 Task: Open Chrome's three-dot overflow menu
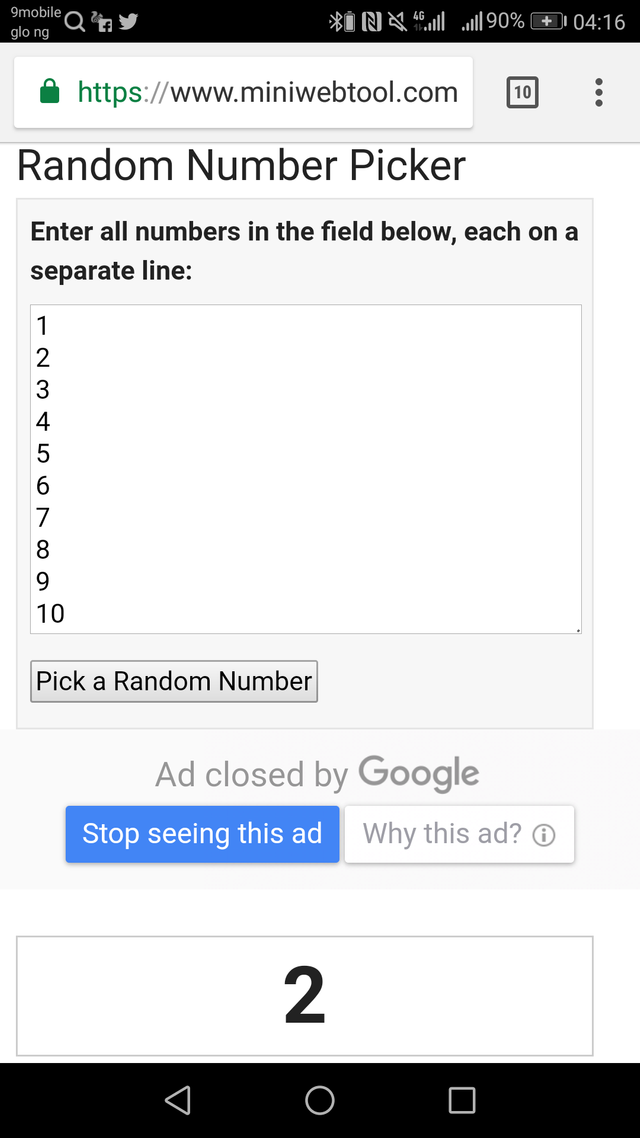click(x=598, y=93)
